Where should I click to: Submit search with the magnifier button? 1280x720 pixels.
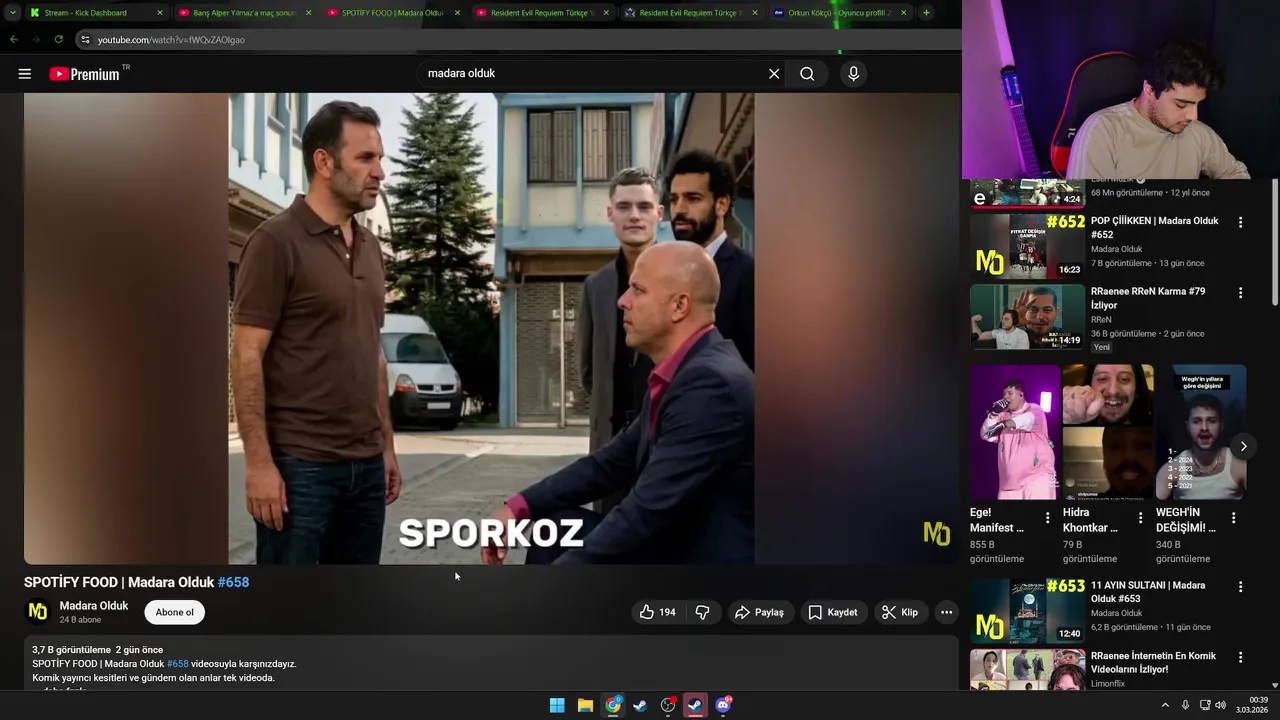pyautogui.click(x=807, y=74)
